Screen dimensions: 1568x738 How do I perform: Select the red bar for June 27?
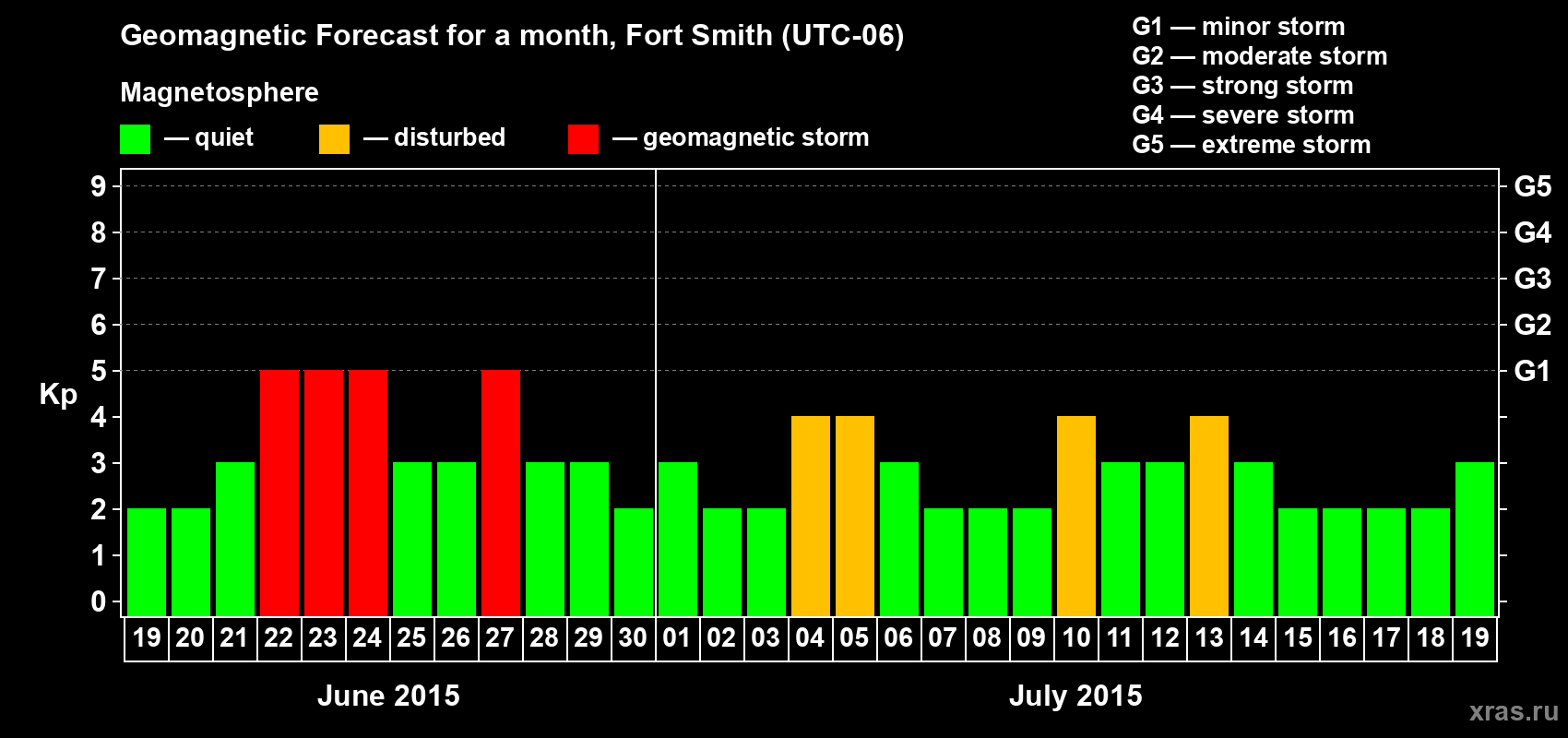501,494
